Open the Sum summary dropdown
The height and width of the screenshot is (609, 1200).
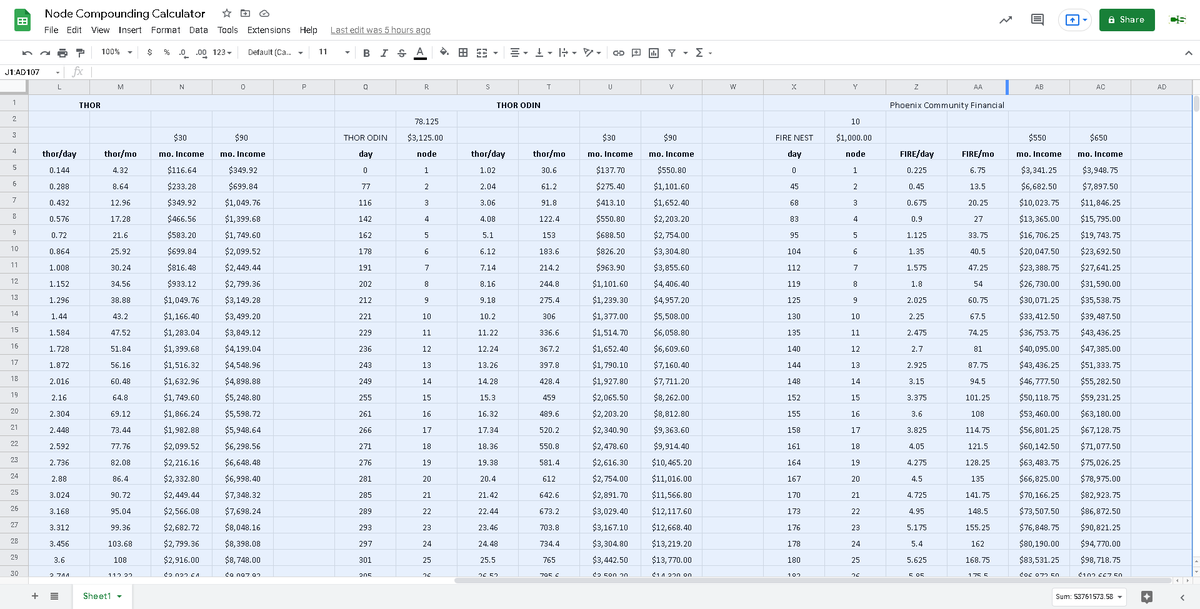click(x=1091, y=597)
